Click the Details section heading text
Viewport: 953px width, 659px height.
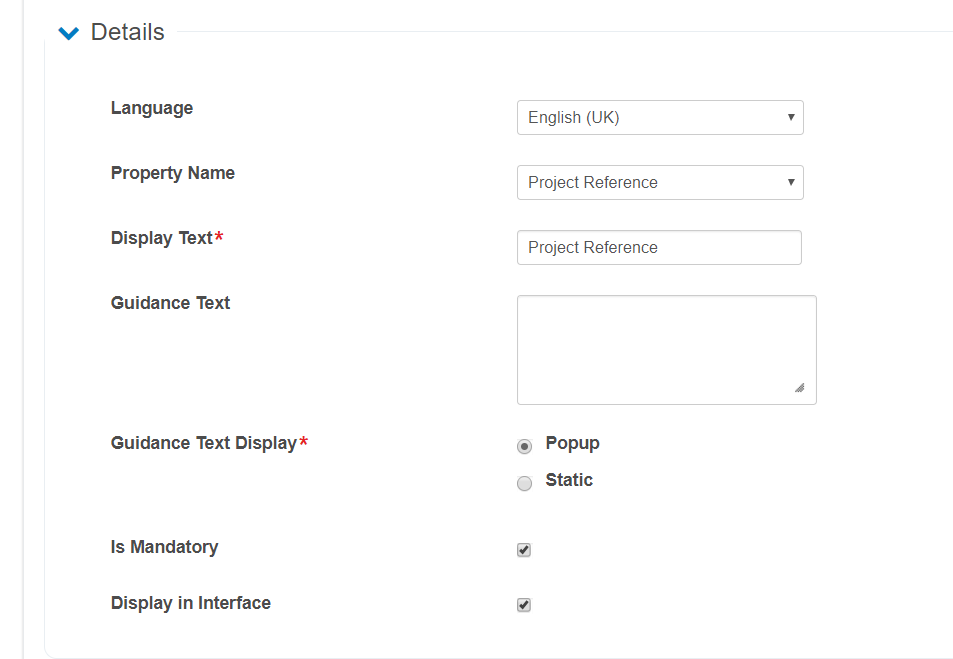[x=127, y=32]
